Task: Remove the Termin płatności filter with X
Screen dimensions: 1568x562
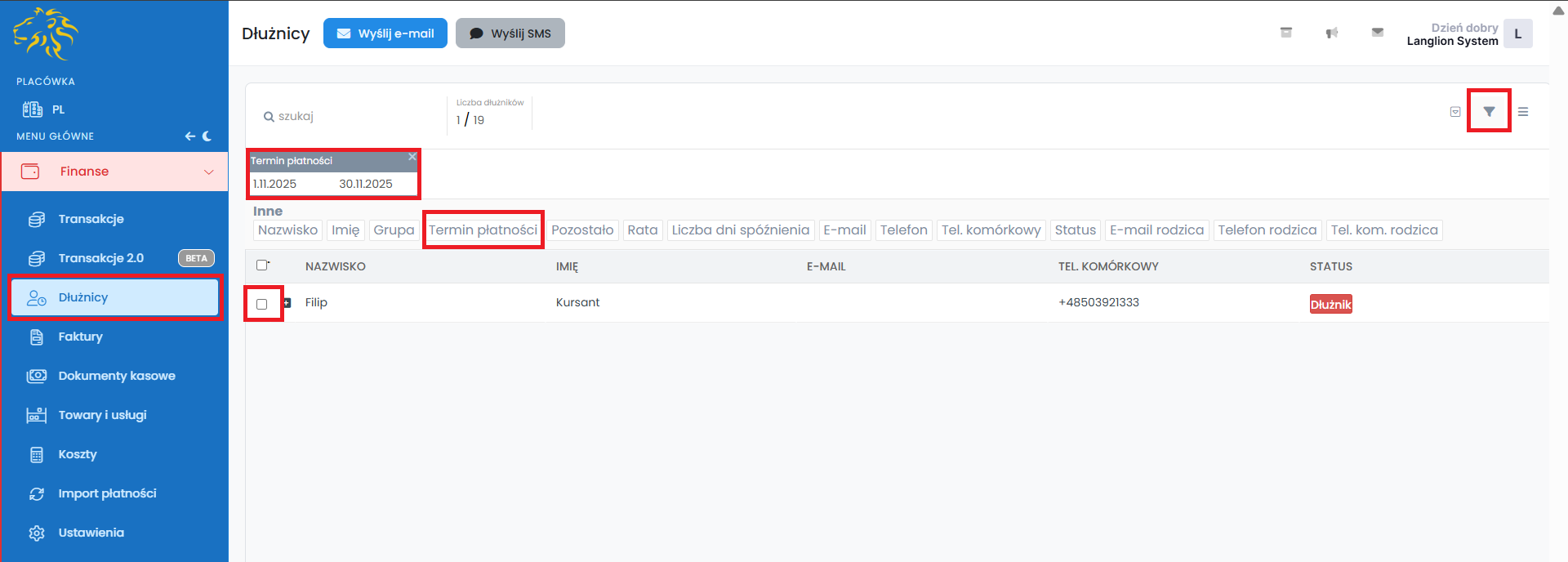Action: pos(412,157)
